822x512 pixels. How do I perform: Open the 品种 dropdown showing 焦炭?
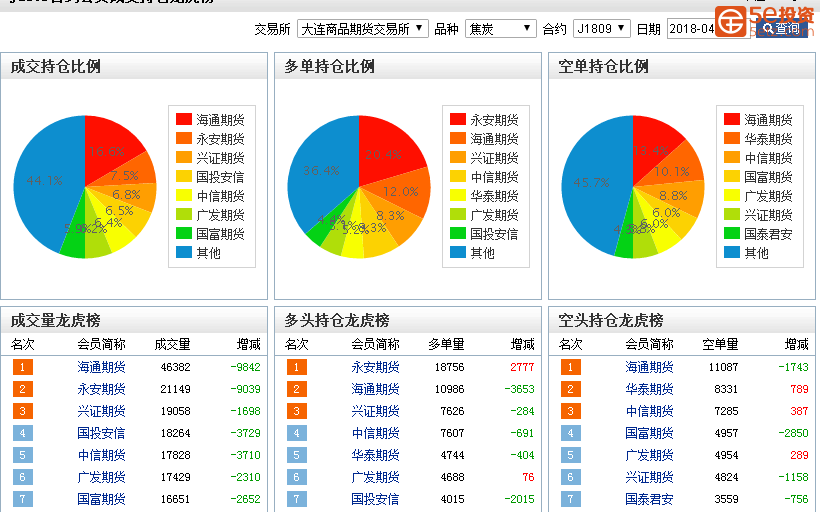pos(500,28)
